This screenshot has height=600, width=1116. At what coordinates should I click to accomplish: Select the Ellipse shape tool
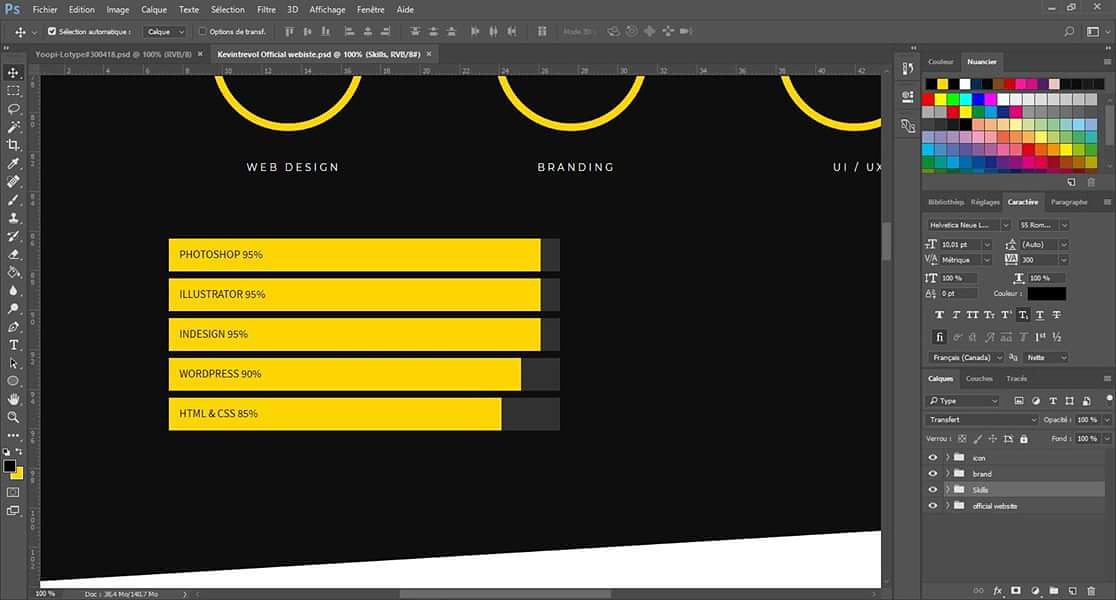[14, 381]
